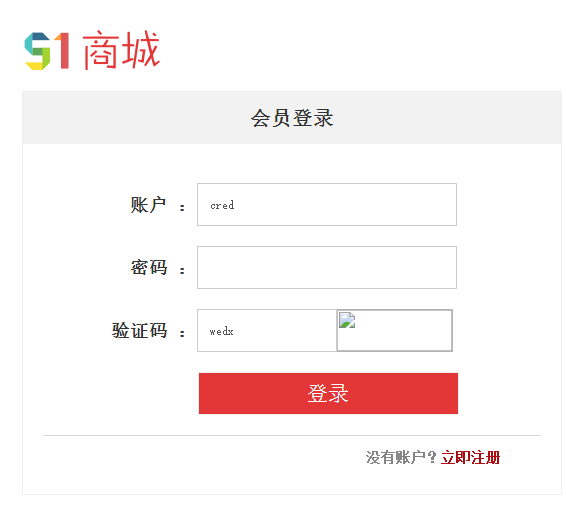Click the red 登录 button

coord(328,393)
